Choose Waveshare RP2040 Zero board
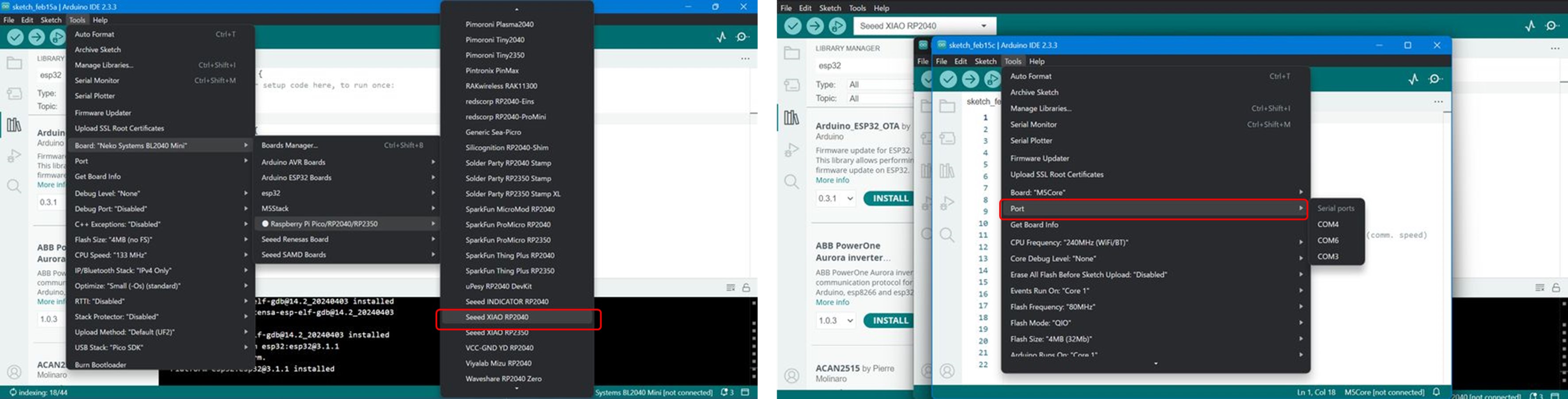The width and height of the screenshot is (1568, 399). (517, 379)
